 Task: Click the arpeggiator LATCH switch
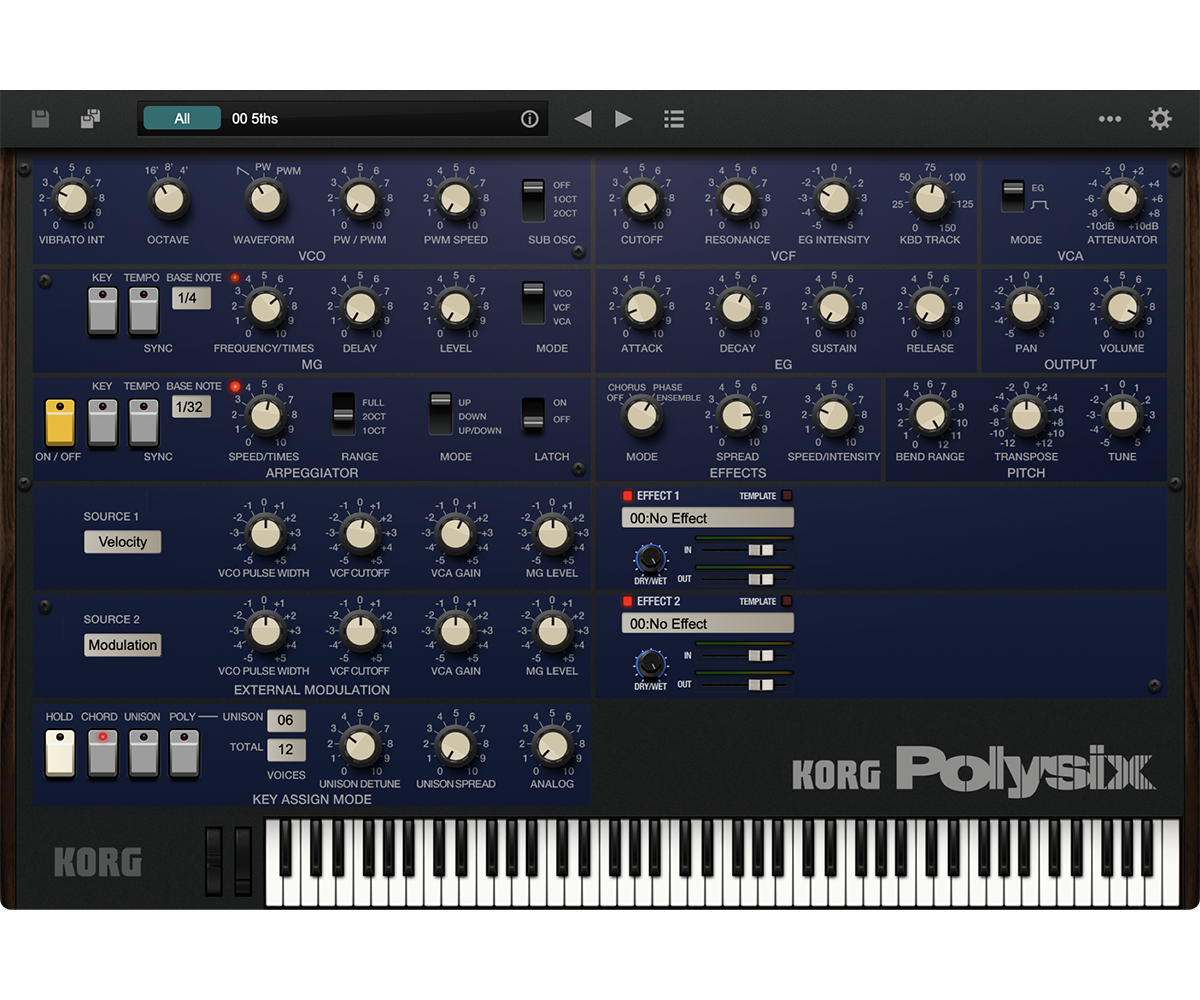click(534, 415)
